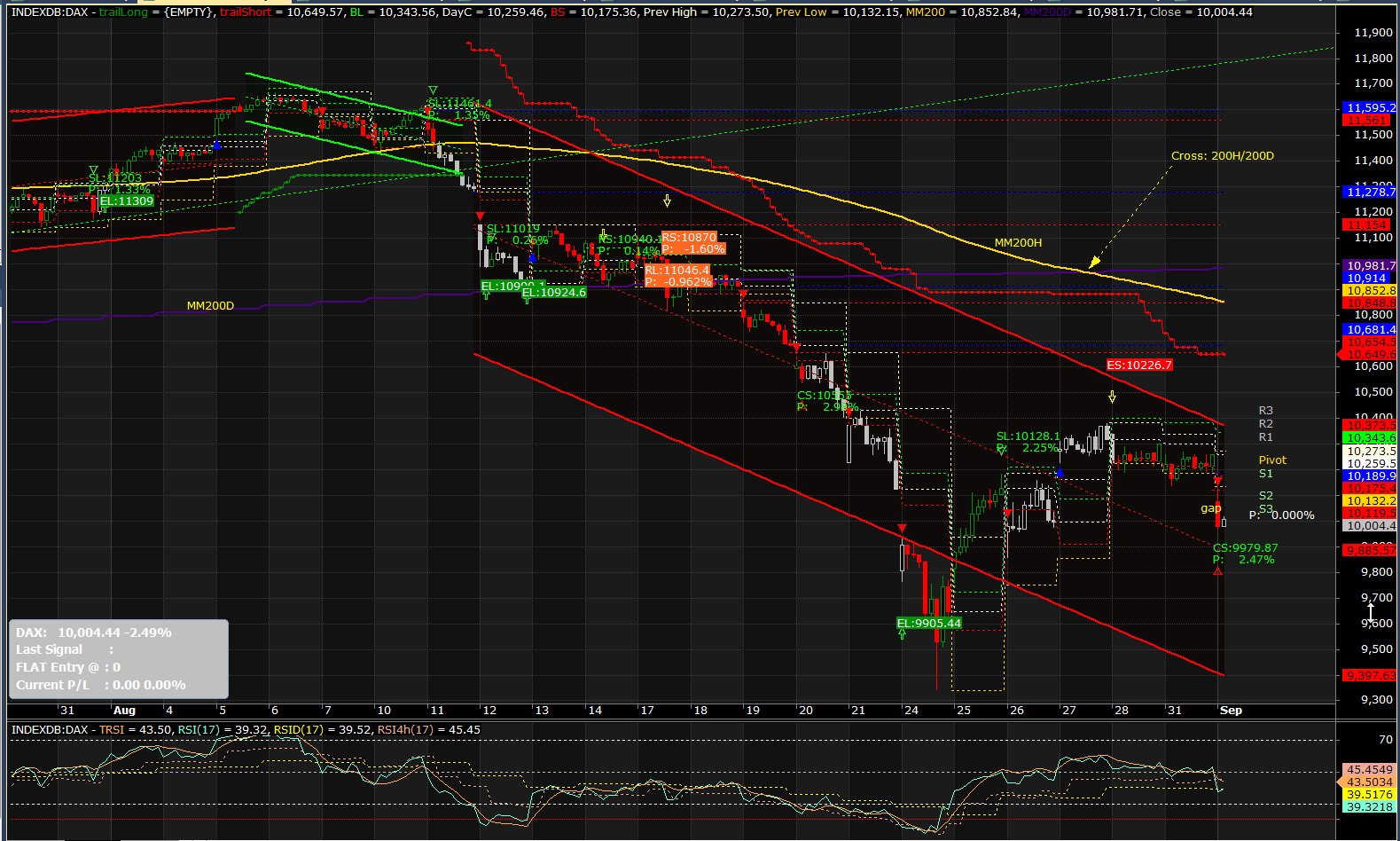Click the yellow down arrow above Aug 28

coord(1112,397)
